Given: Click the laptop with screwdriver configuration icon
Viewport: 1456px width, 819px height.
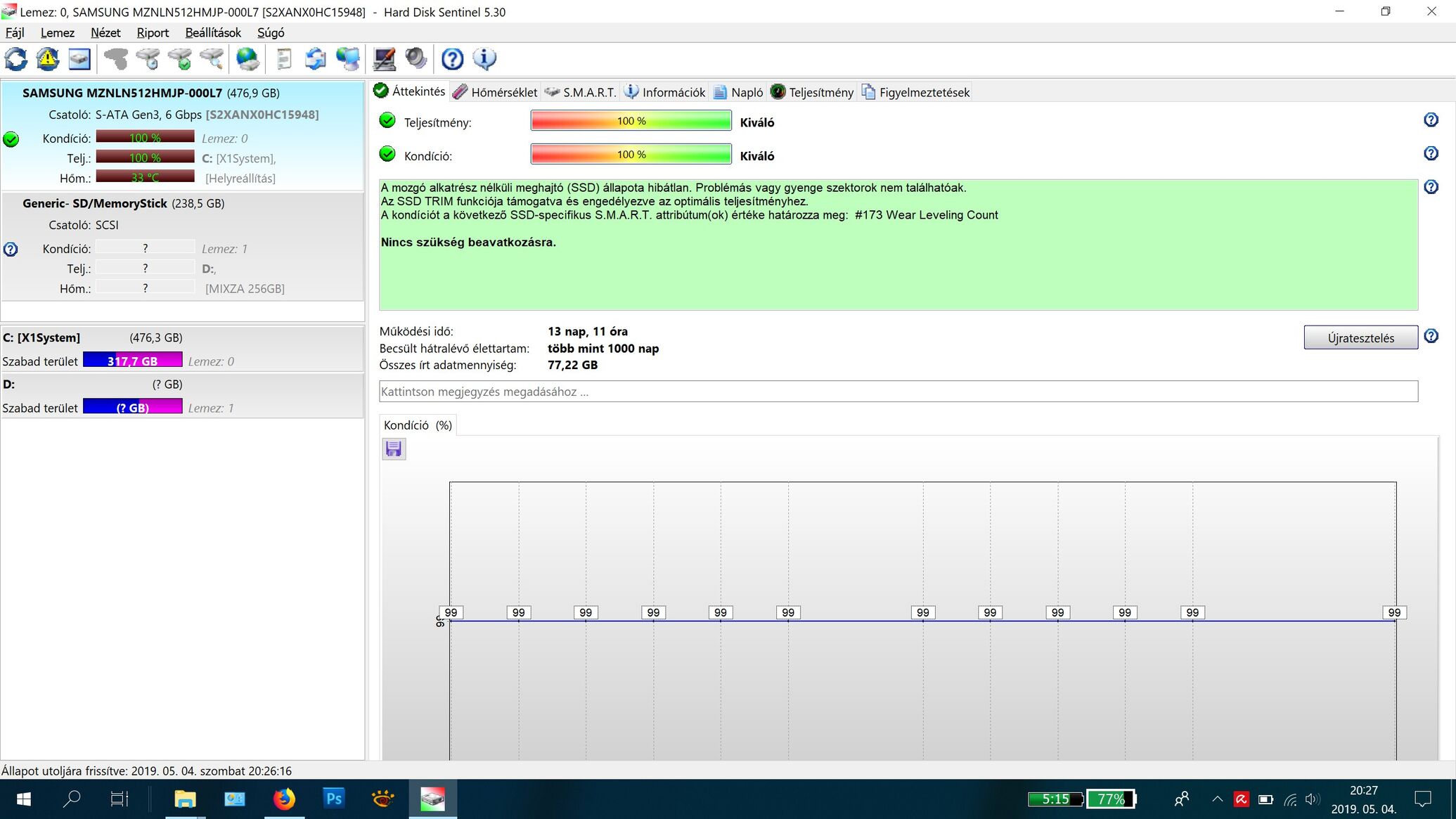Looking at the screenshot, I should pos(384,59).
